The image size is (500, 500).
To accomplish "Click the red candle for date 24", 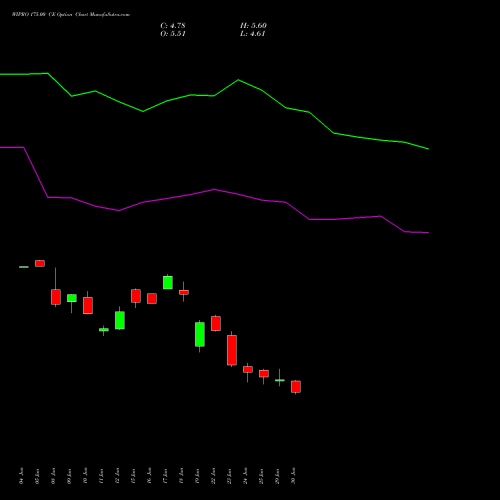I will tap(248, 369).
